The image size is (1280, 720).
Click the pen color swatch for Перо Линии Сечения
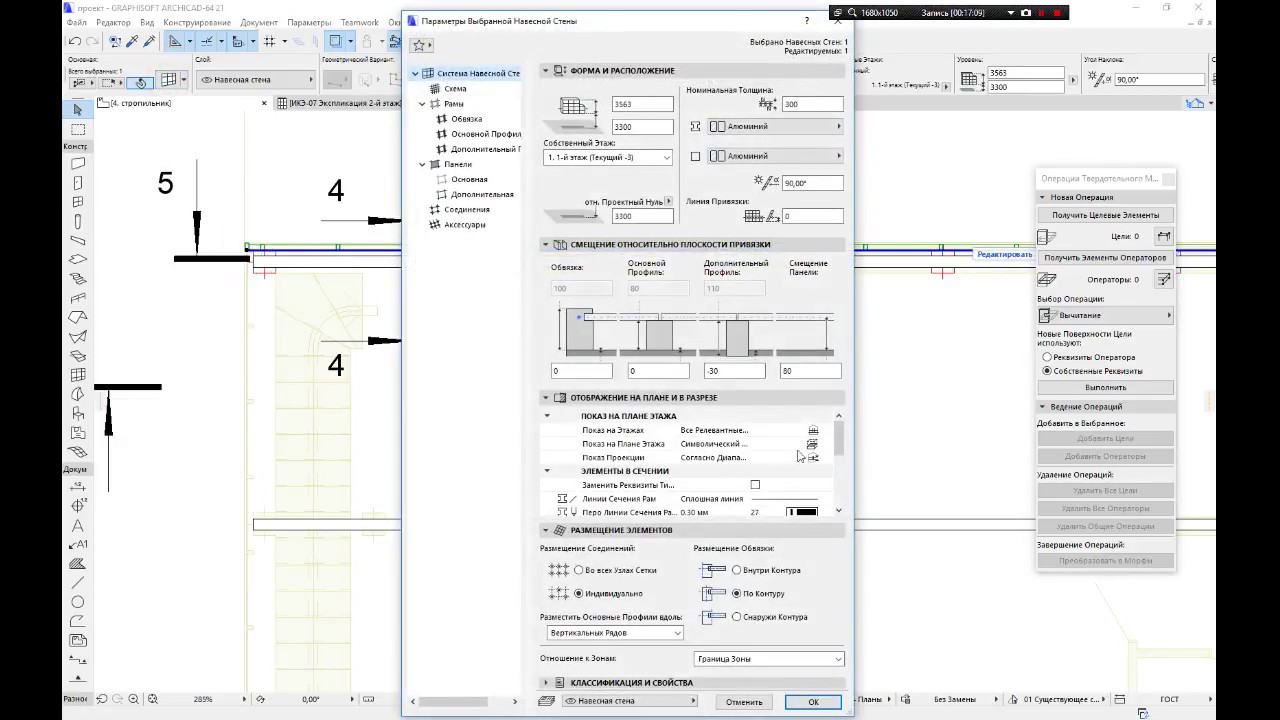(802, 513)
